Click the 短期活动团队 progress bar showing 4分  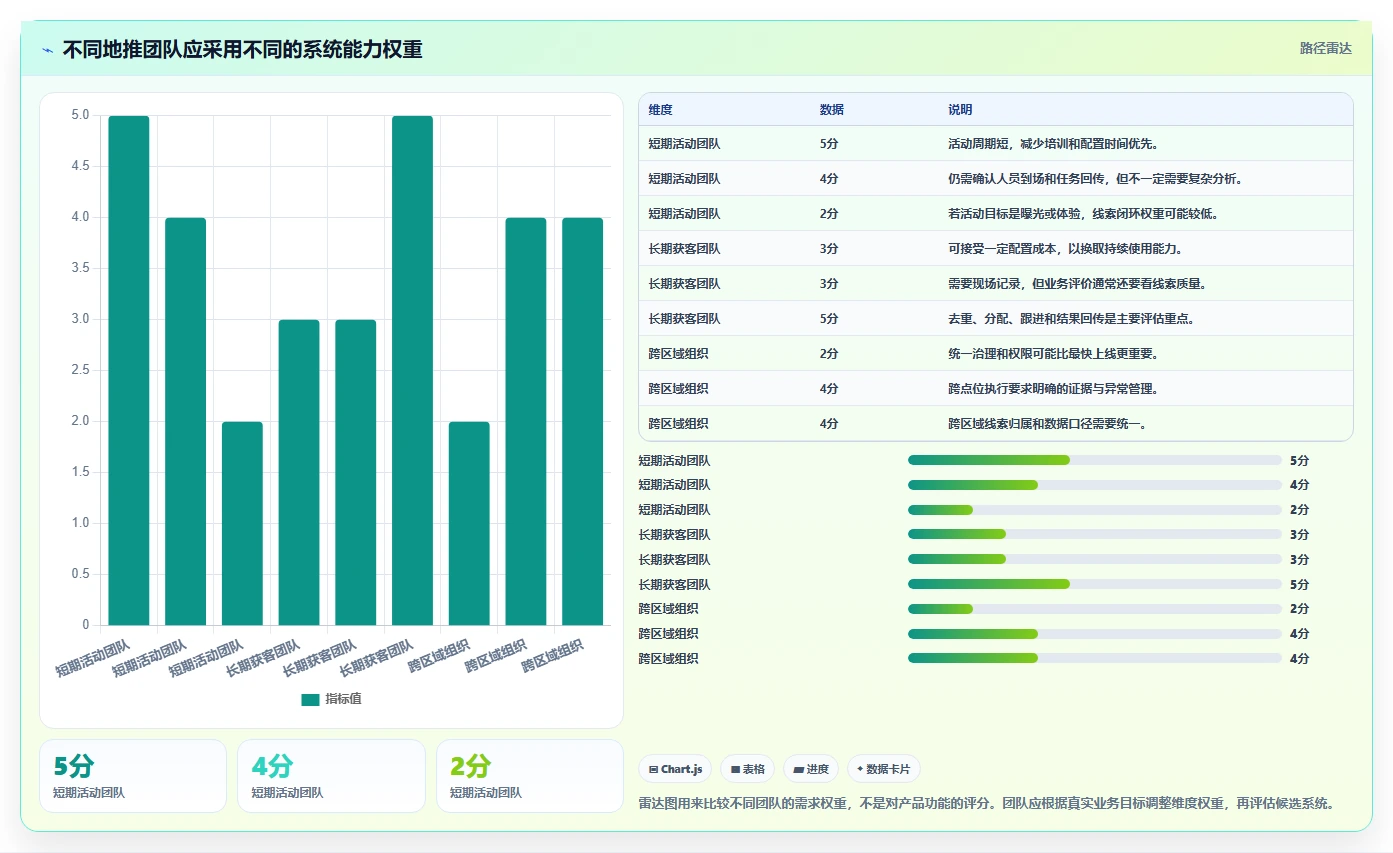click(x=1095, y=485)
